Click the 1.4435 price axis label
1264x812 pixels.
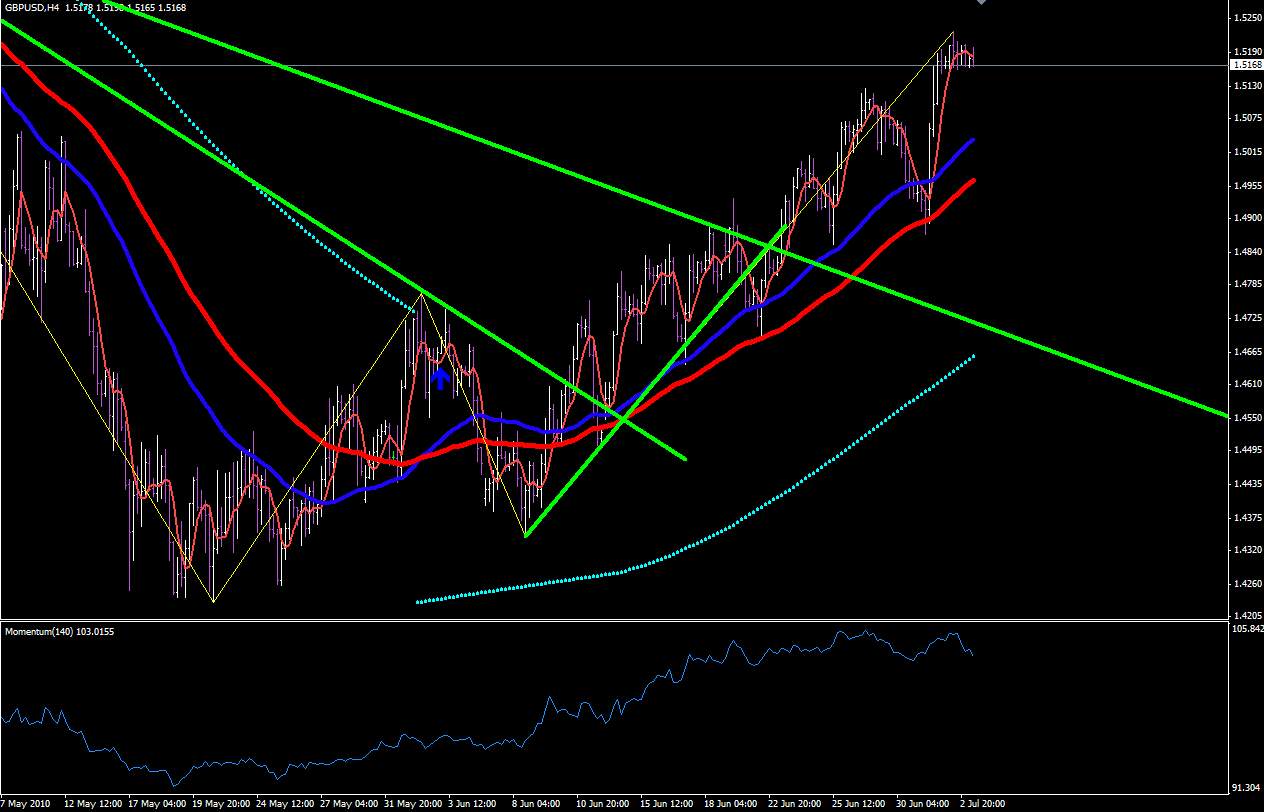pos(1247,484)
